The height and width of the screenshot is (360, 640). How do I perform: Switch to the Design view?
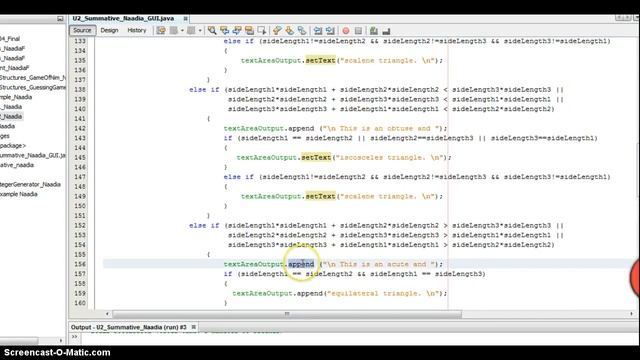[x=109, y=30]
